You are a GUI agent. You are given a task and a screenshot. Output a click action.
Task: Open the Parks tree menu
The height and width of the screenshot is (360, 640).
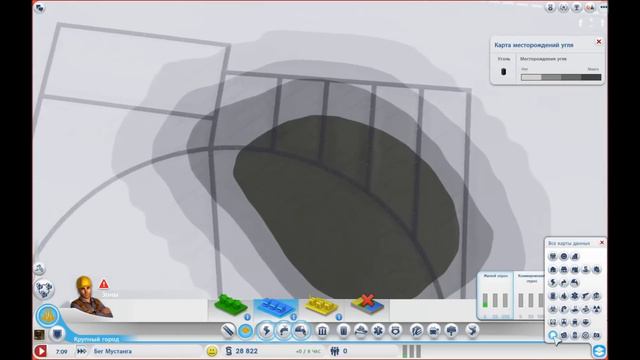[x=451, y=330]
